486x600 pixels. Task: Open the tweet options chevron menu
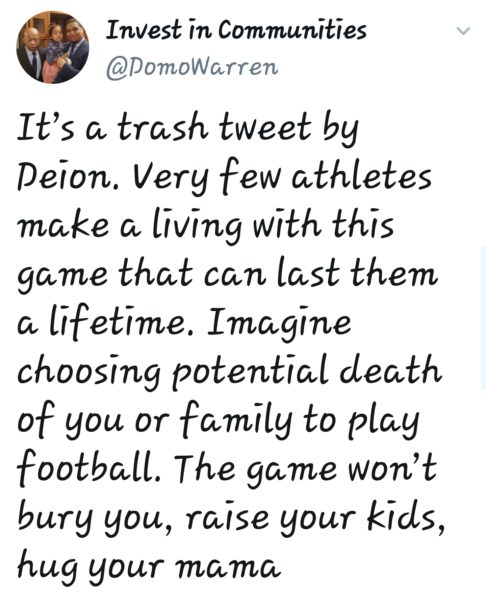coord(463,31)
